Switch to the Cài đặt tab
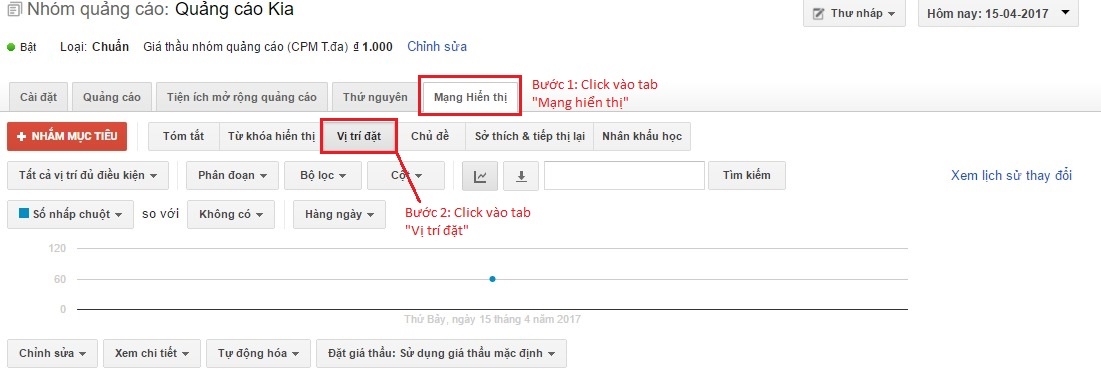 click(39, 98)
